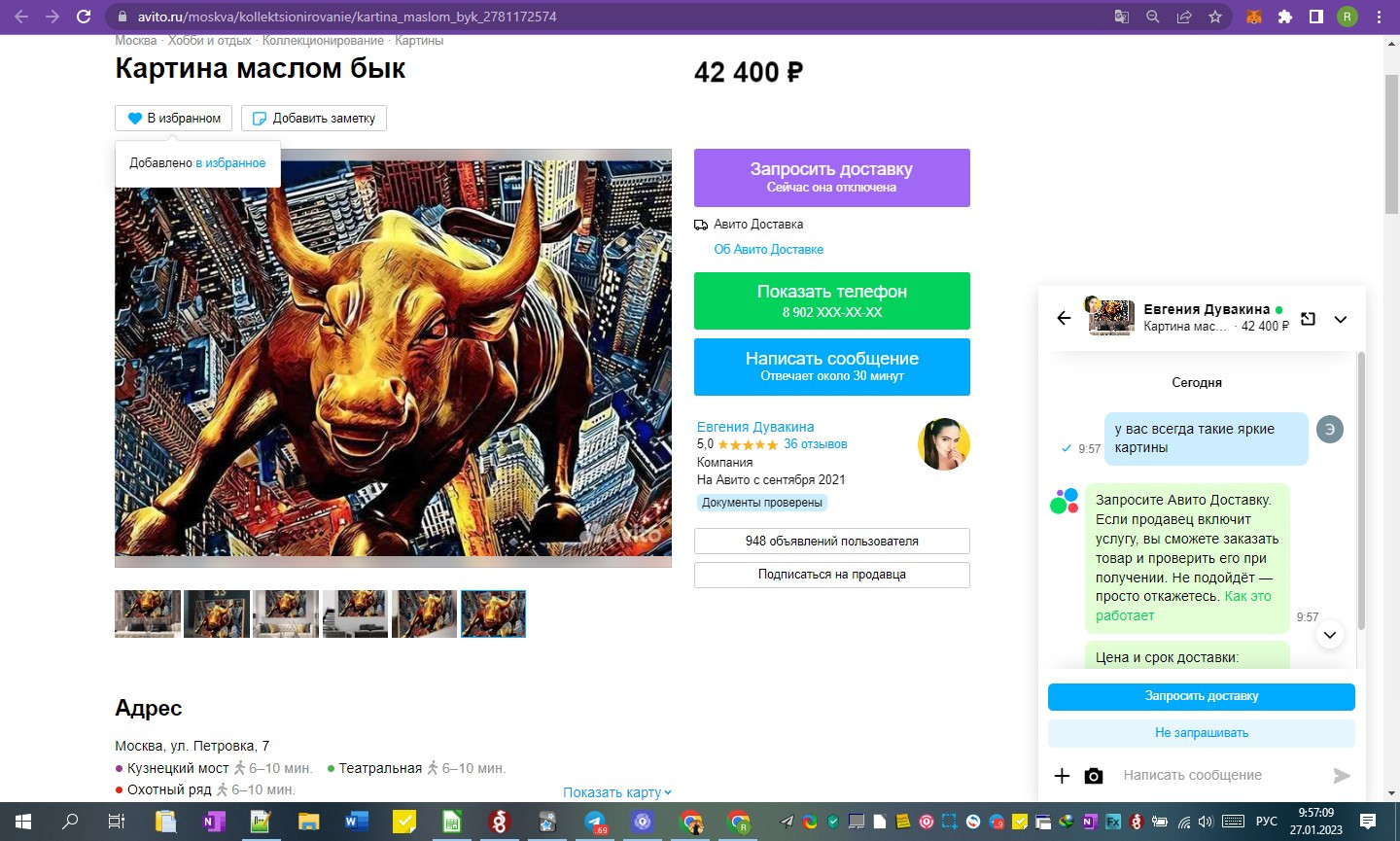Screen dimensions: 1400x841
Task: Open the chat listing thumbnail in header
Action: click(x=1111, y=318)
